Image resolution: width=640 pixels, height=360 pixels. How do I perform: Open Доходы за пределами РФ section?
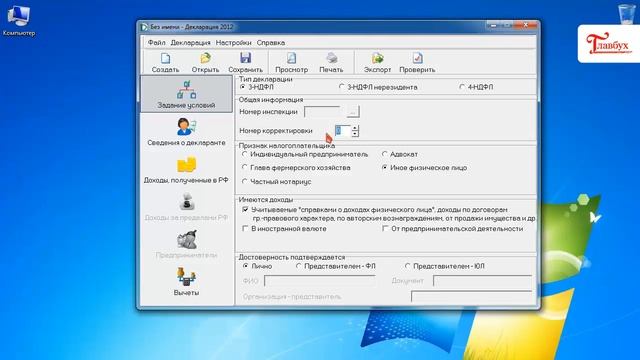(x=187, y=207)
